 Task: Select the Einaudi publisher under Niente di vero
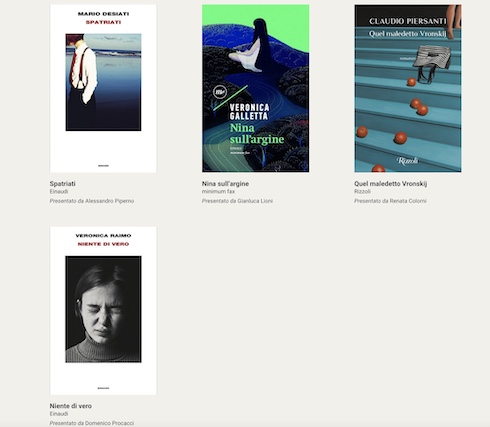59,414
